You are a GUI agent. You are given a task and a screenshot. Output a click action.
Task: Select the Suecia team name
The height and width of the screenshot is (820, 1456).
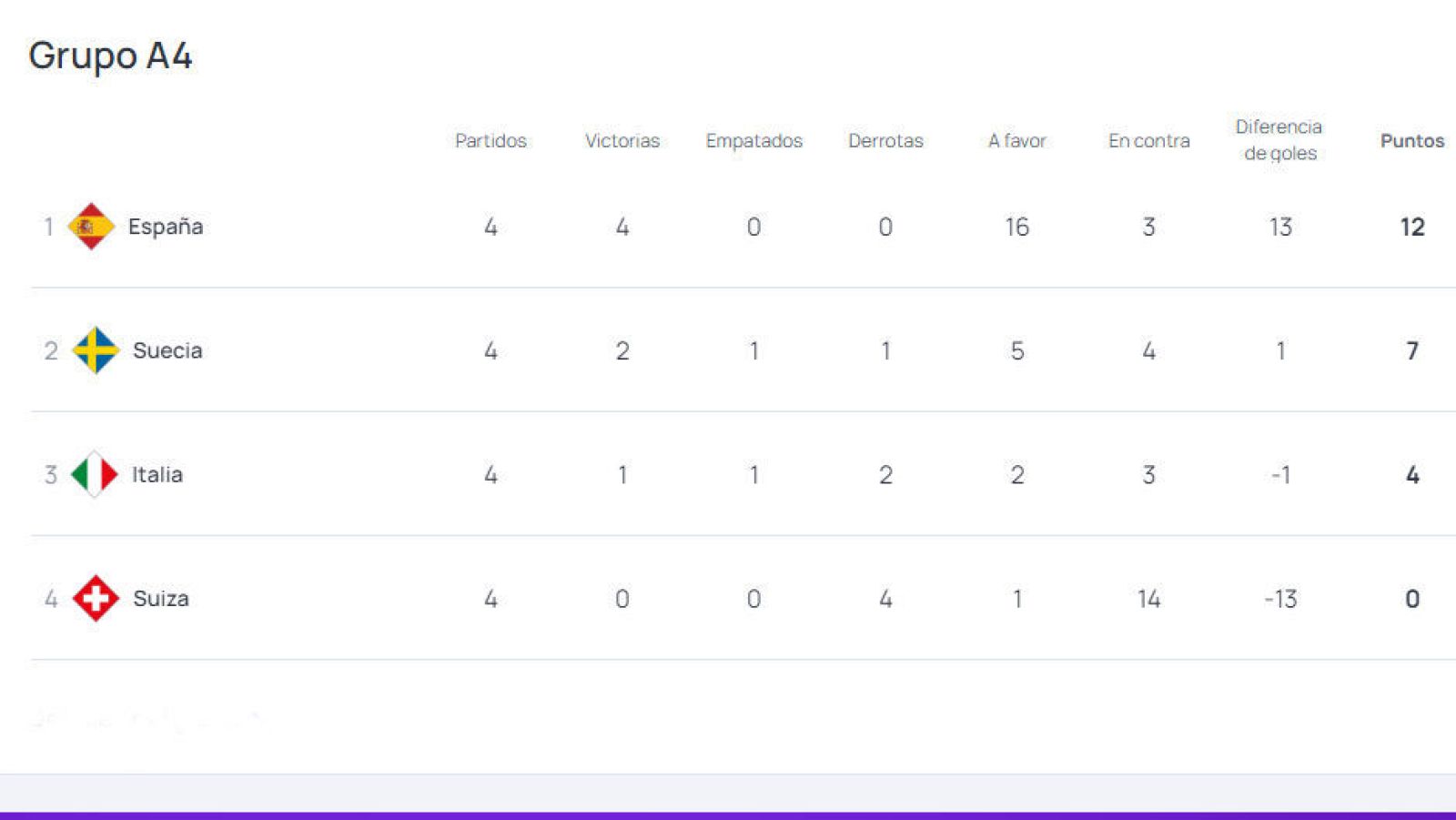(x=167, y=350)
